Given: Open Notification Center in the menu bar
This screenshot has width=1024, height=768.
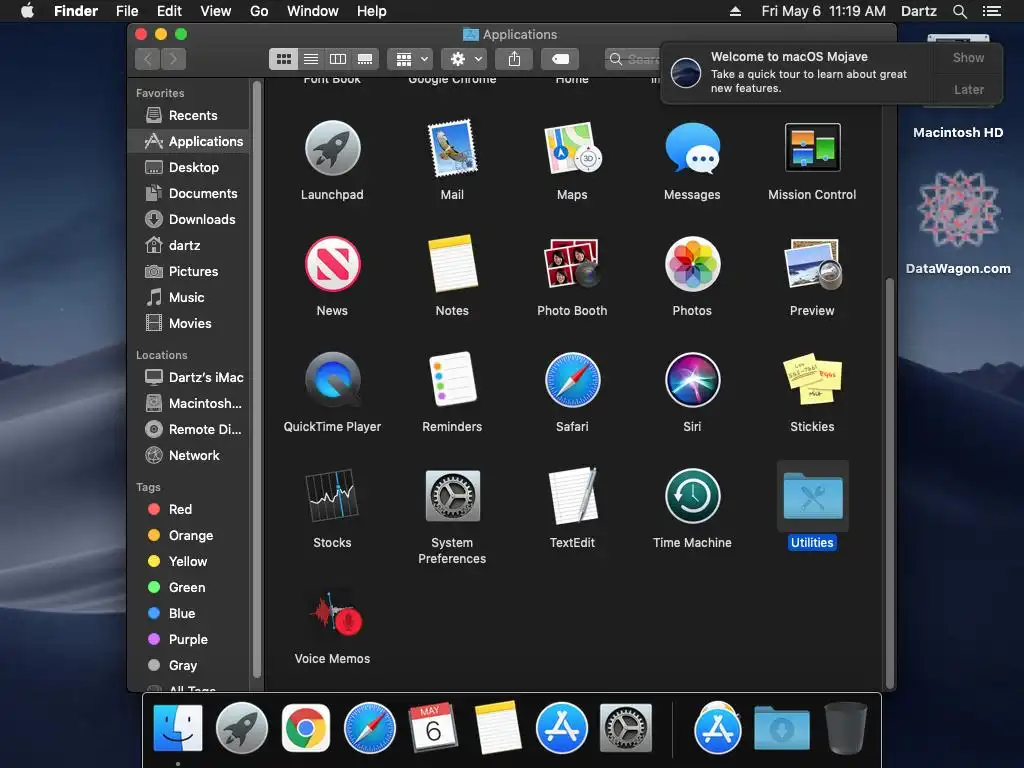Looking at the screenshot, I should (x=992, y=11).
